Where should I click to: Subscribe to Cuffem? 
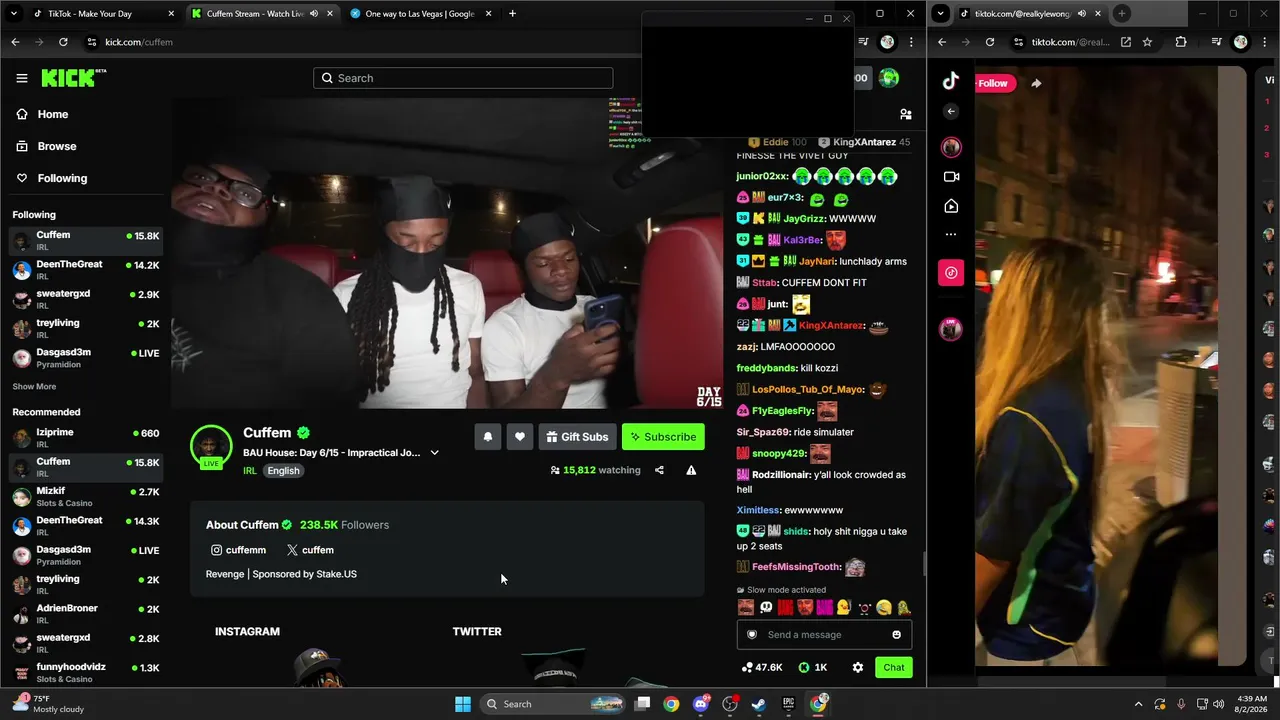663,437
